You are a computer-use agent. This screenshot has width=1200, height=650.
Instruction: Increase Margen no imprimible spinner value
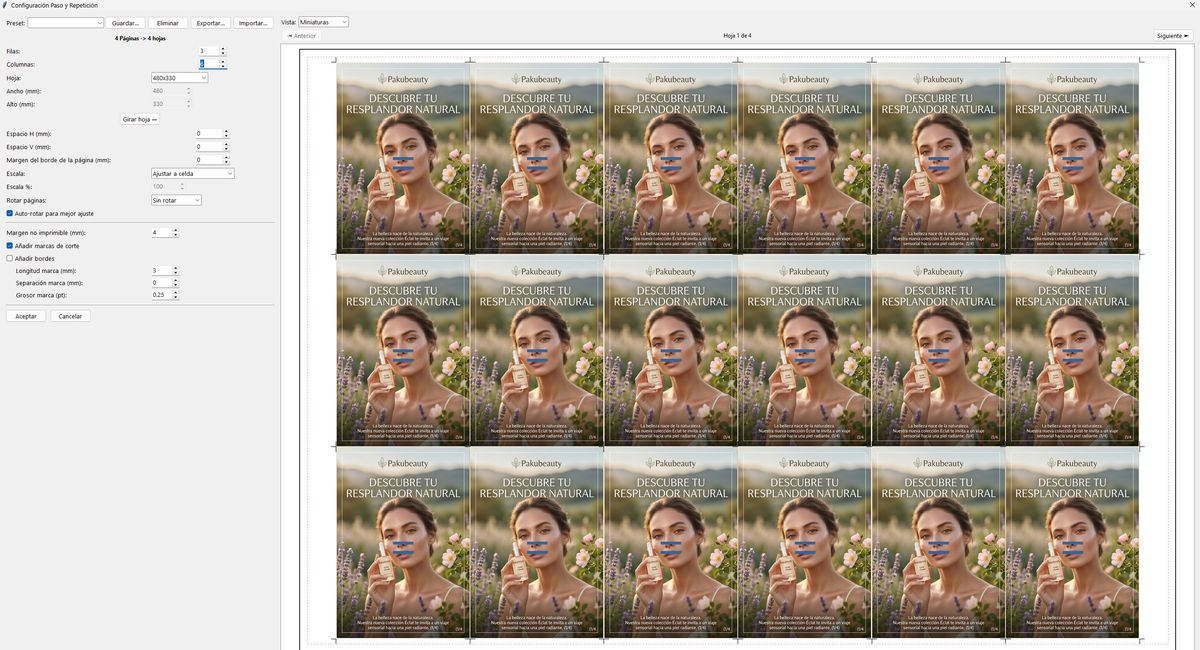(176, 230)
